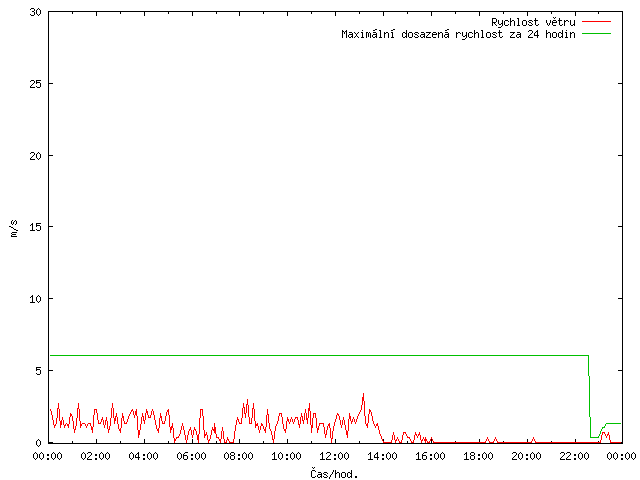
Task: Click the 'Maximální dosažená rychlost za 24 hodin' legend label
Action: (x=458, y=34)
